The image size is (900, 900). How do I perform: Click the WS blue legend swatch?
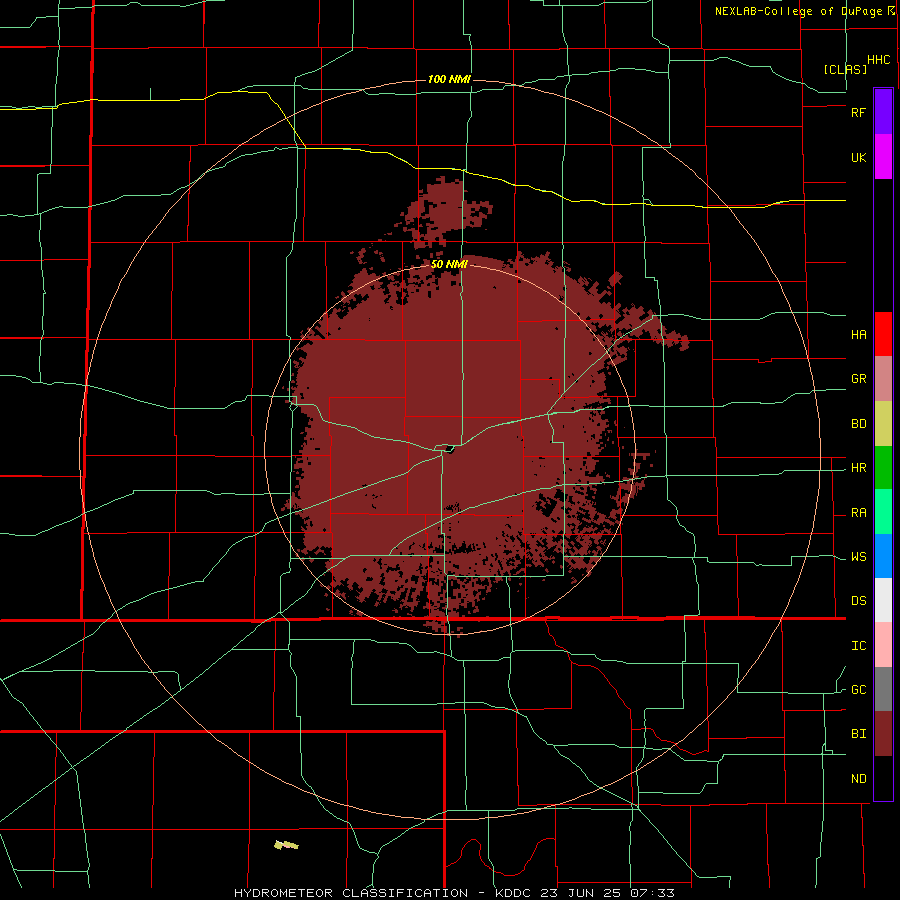pos(883,556)
